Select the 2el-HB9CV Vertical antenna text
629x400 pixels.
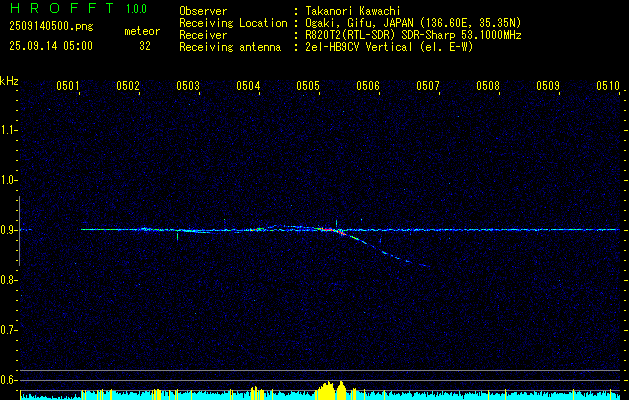tap(389, 47)
